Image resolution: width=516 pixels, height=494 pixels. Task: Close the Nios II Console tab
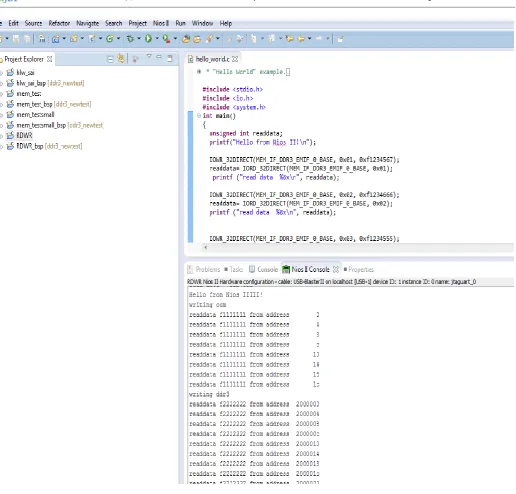point(336,269)
